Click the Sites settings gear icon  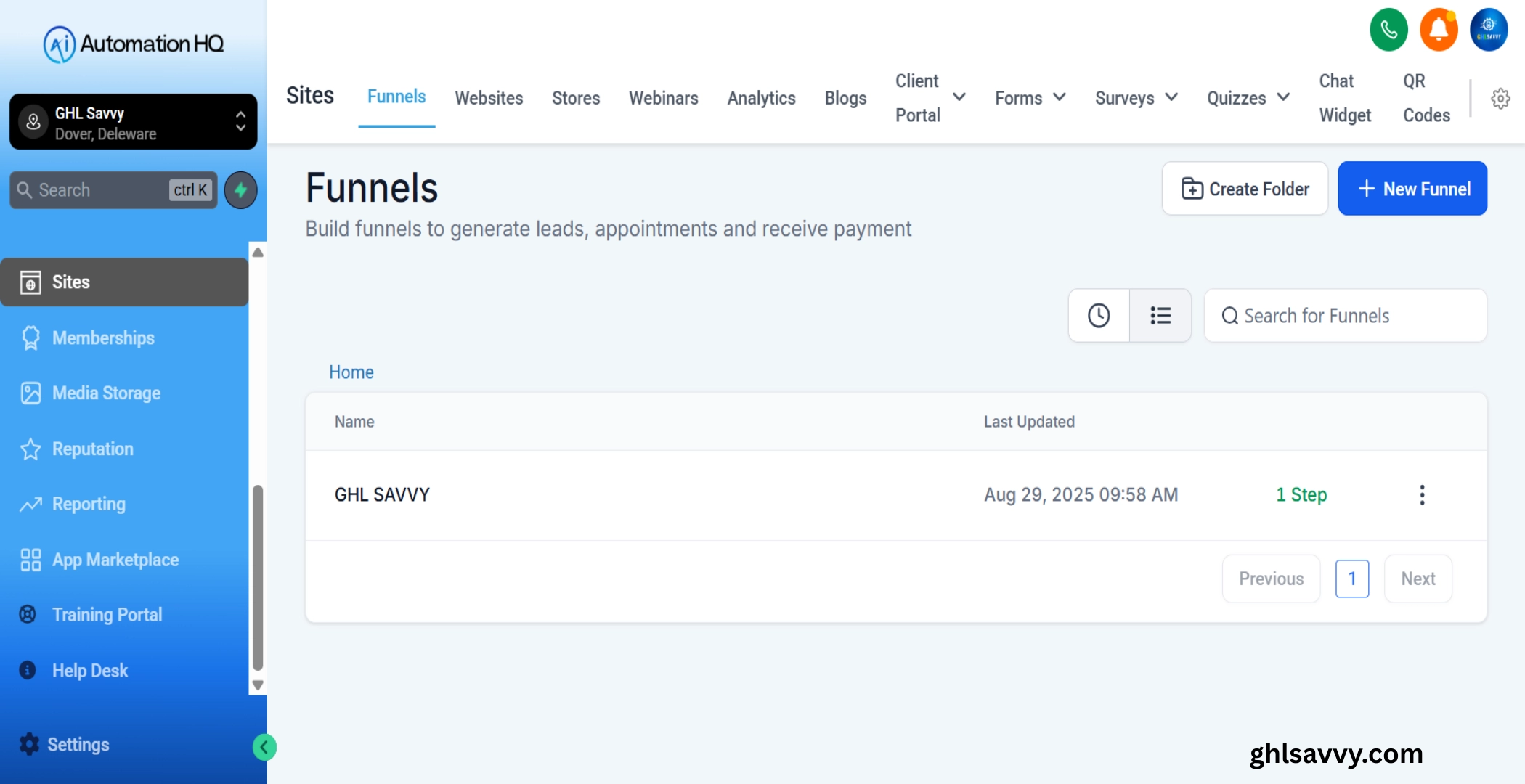click(x=1500, y=98)
